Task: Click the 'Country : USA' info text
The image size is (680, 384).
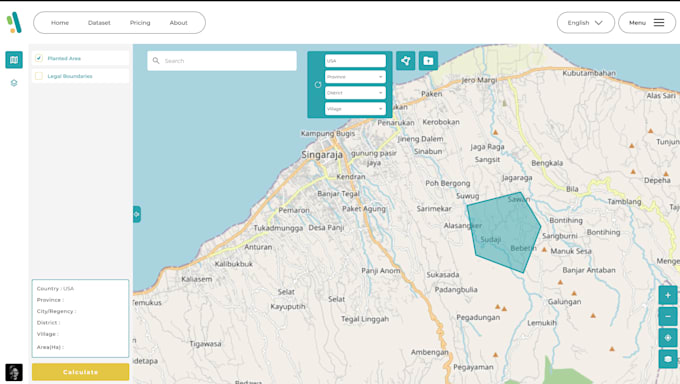Action: pos(55,289)
